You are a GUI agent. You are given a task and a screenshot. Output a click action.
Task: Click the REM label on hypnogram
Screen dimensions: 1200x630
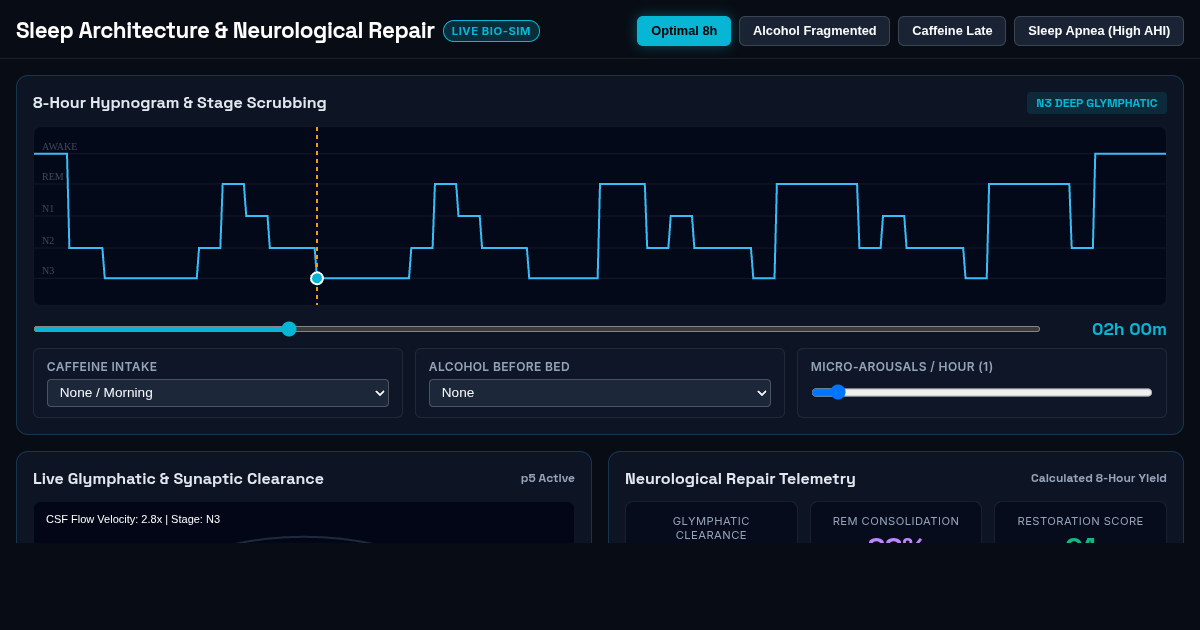(53, 177)
